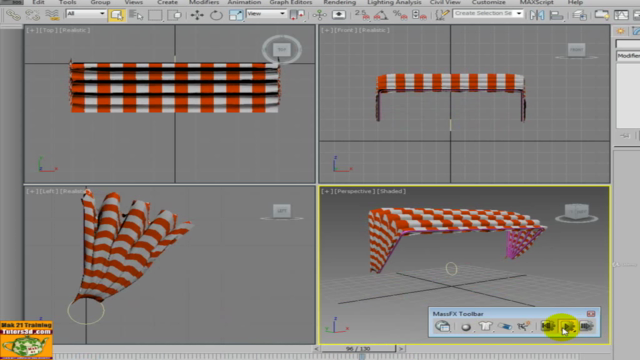Click the Use Pivot Point Center icon

[x=297, y=16]
